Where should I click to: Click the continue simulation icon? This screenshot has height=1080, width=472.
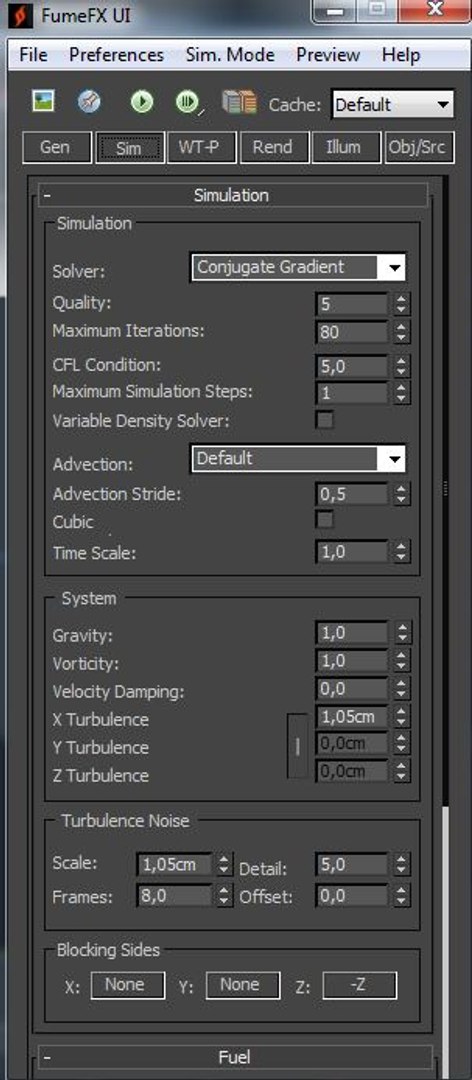[x=187, y=103]
